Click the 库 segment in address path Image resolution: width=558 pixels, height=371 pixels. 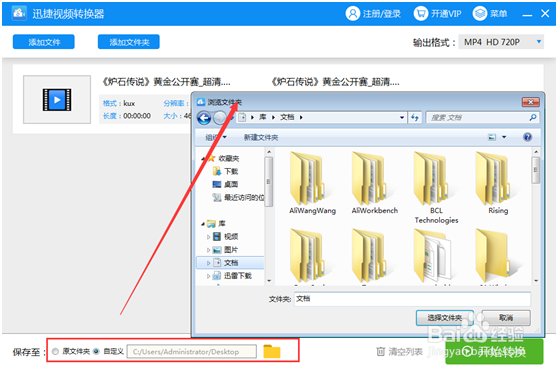[x=263, y=117]
